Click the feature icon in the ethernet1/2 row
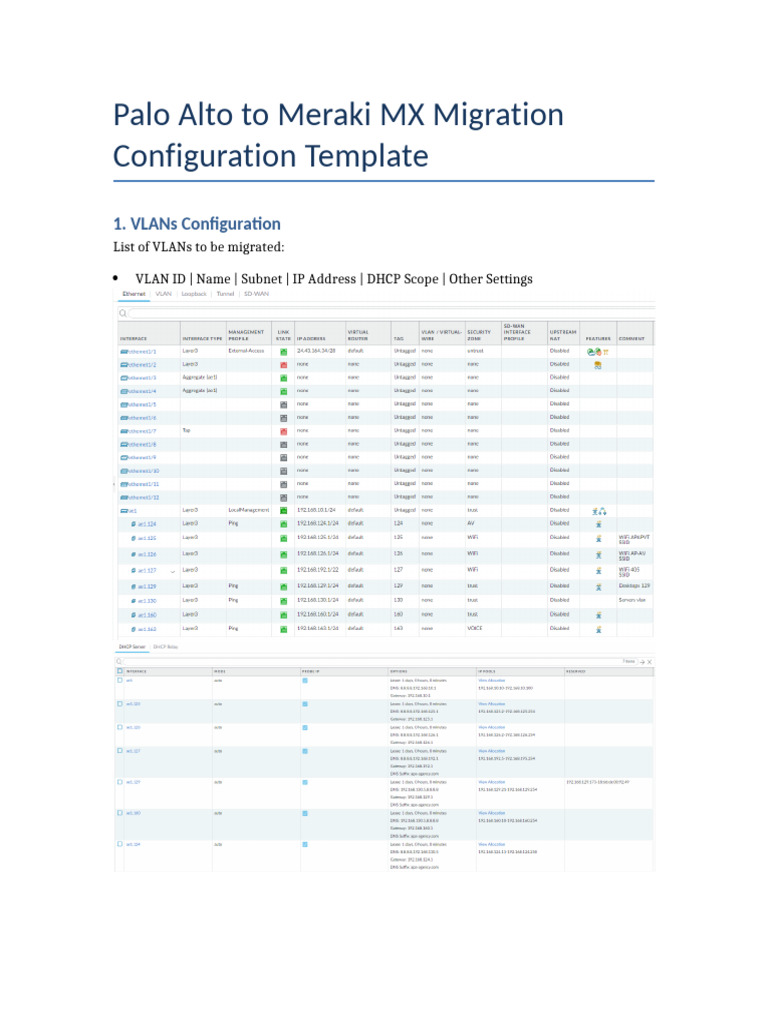 point(597,365)
